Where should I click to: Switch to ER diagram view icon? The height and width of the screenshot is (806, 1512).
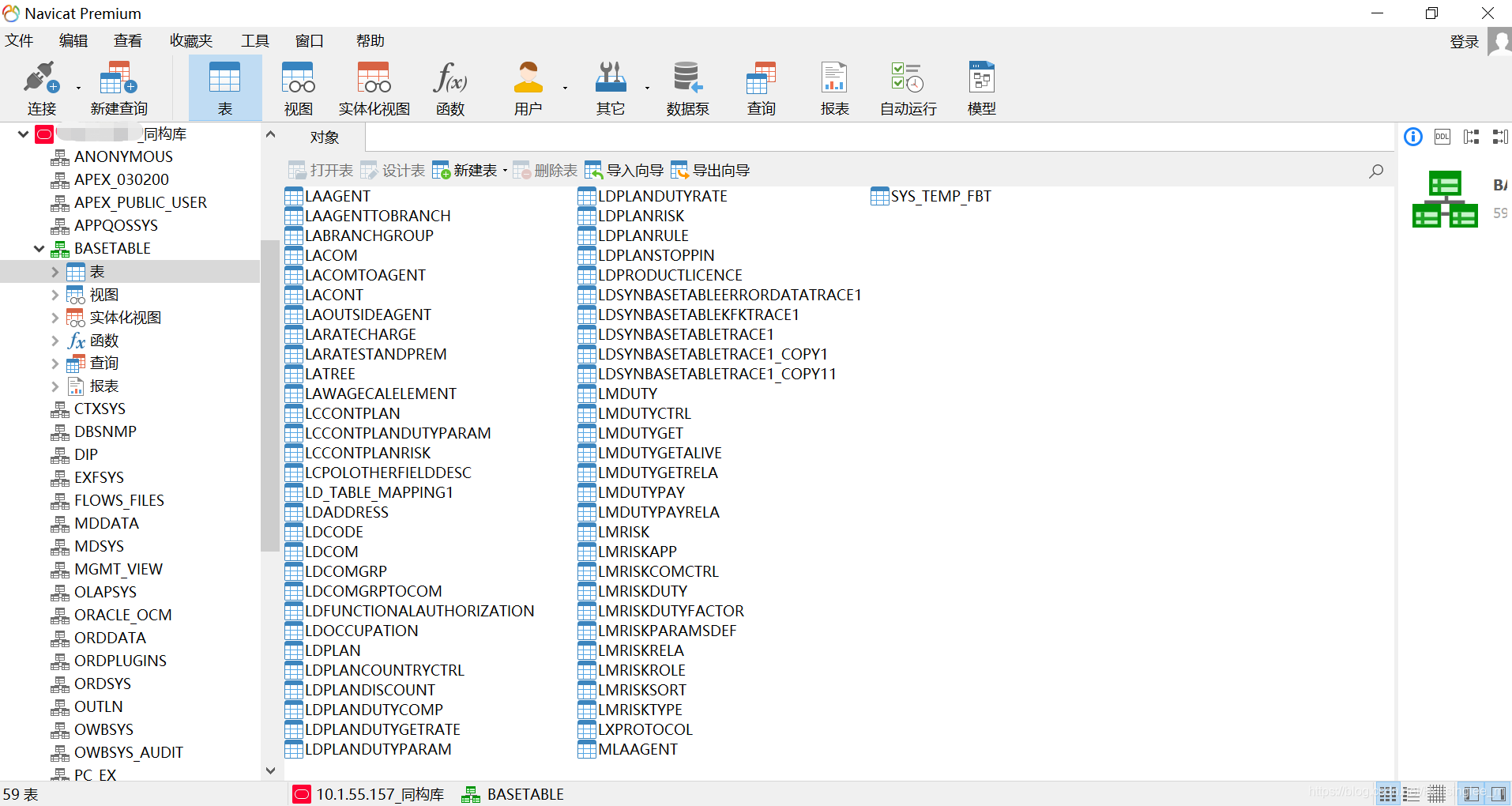tap(1437, 794)
